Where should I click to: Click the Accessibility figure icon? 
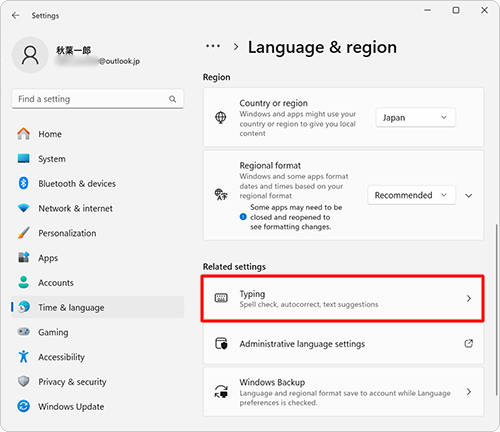pyautogui.click(x=23, y=357)
